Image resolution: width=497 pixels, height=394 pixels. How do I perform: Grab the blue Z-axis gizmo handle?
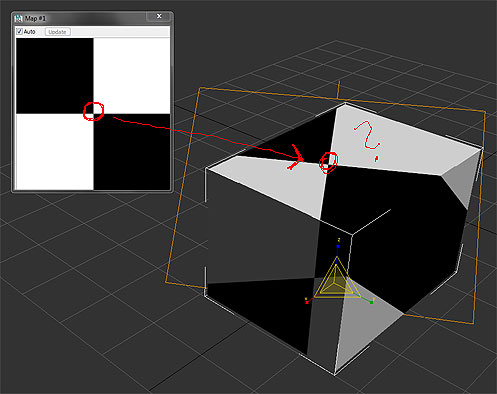338,246
